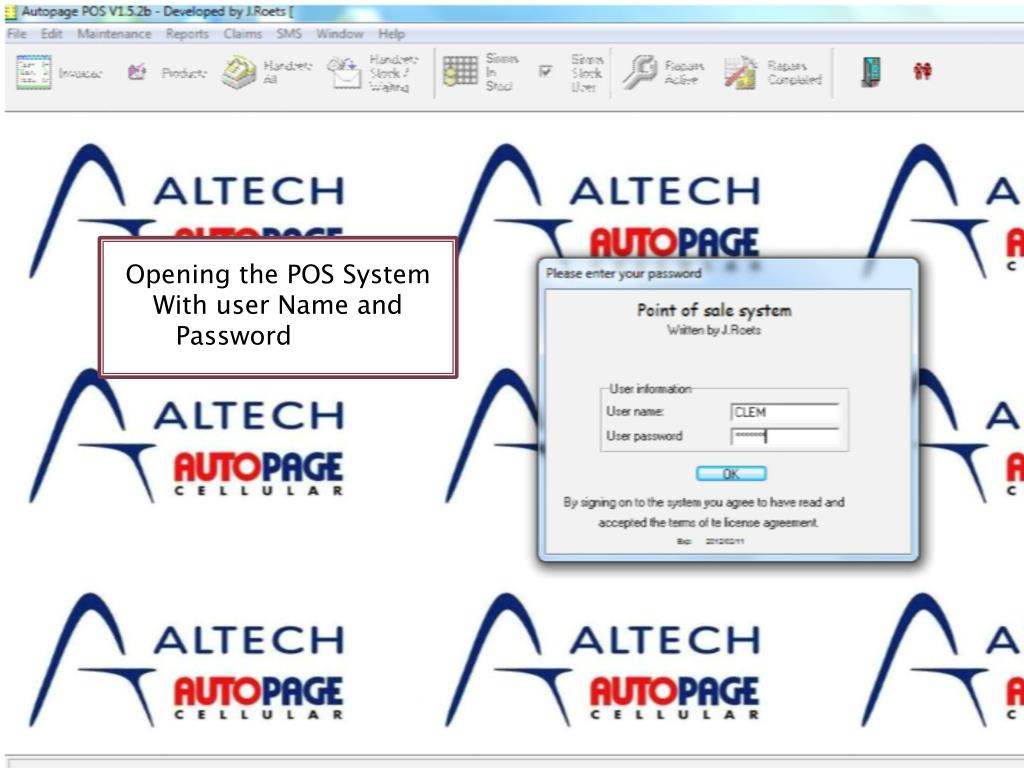Open the SMS menu
This screenshot has width=1024, height=768.
(x=289, y=34)
